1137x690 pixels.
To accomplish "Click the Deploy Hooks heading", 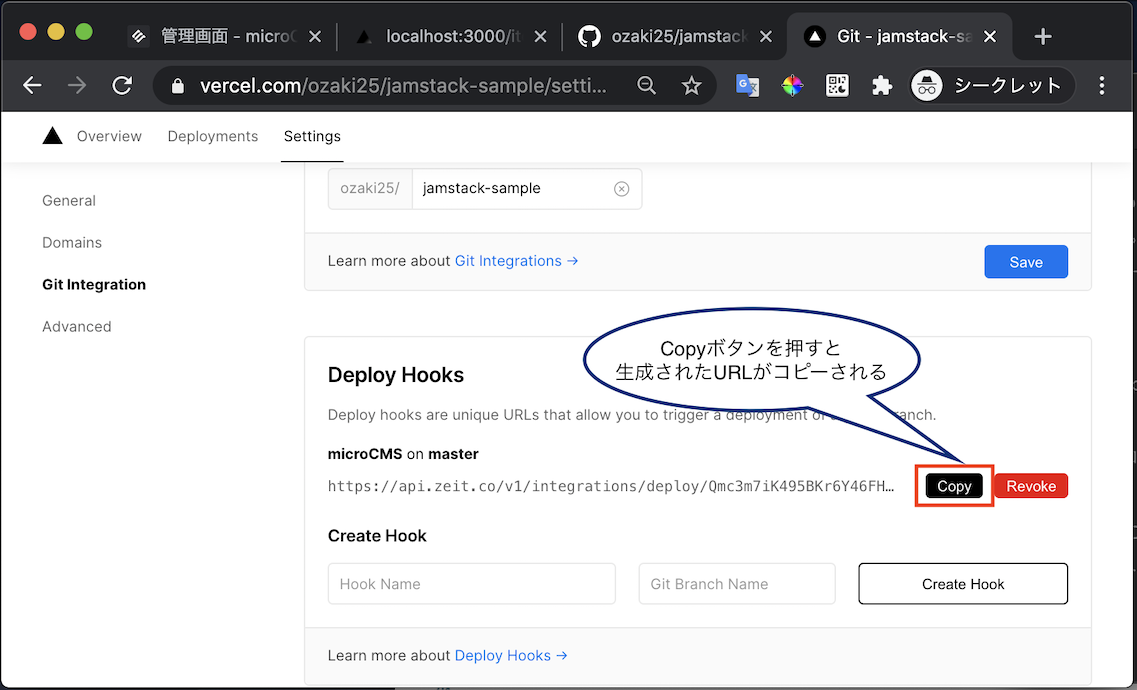I will [x=395, y=375].
